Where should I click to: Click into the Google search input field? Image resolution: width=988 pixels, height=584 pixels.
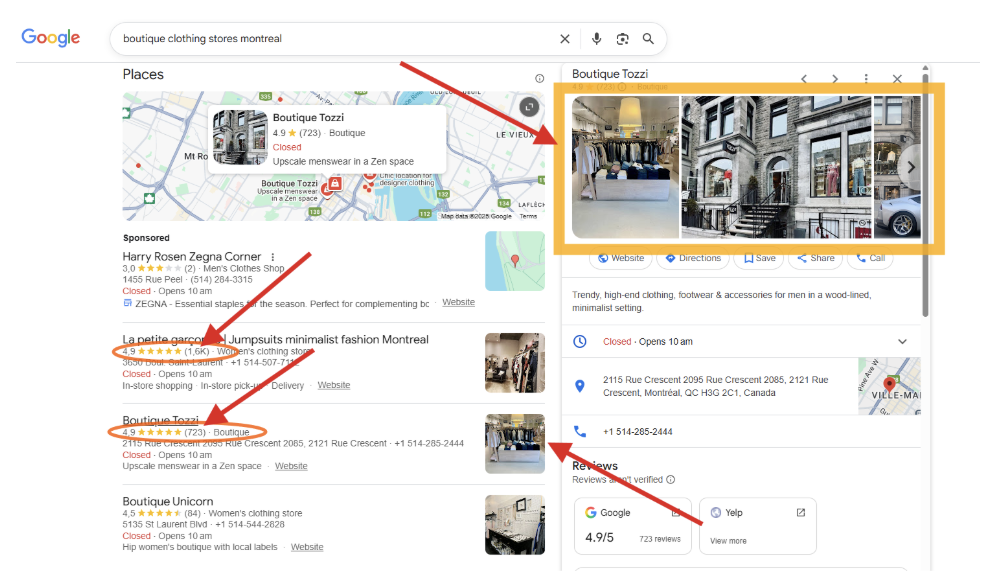(330, 39)
